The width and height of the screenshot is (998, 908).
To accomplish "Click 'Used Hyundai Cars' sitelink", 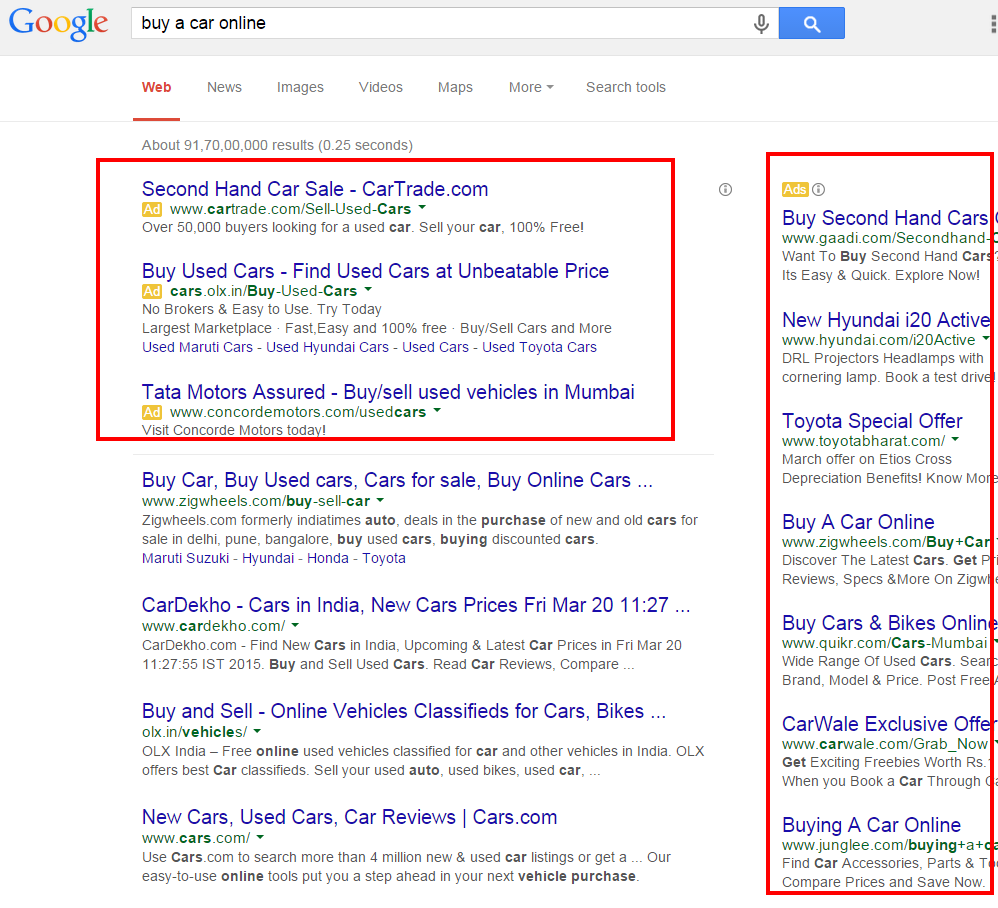I will coord(327,347).
